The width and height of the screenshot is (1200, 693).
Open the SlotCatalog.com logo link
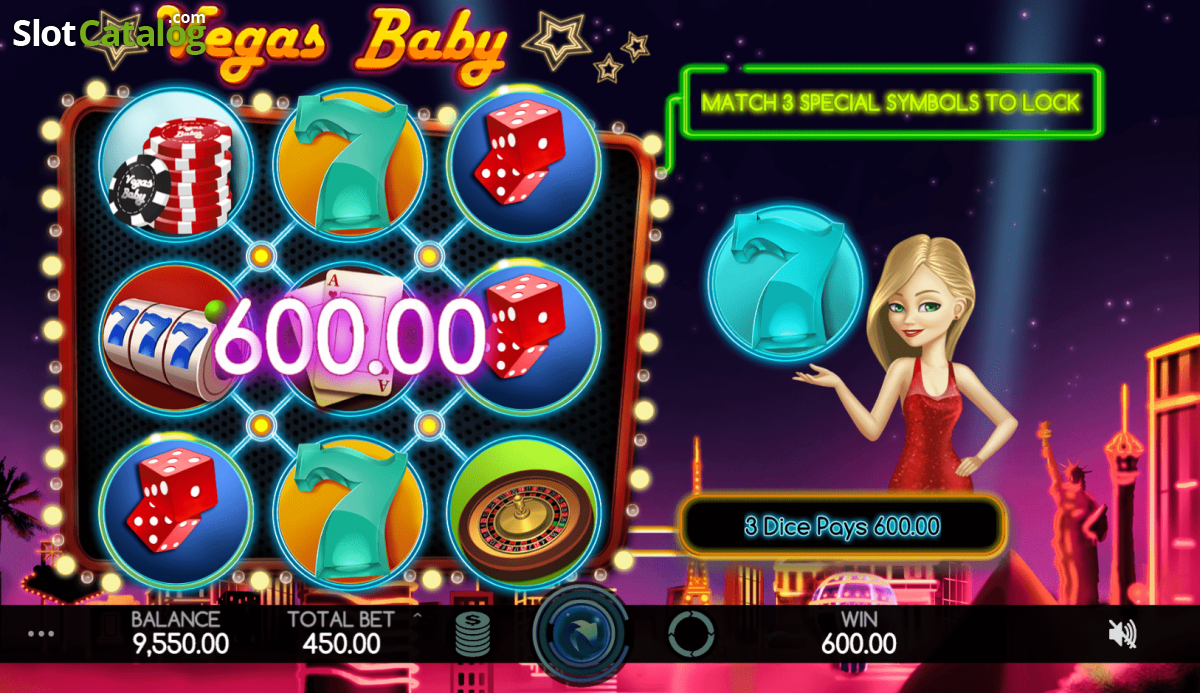(109, 32)
